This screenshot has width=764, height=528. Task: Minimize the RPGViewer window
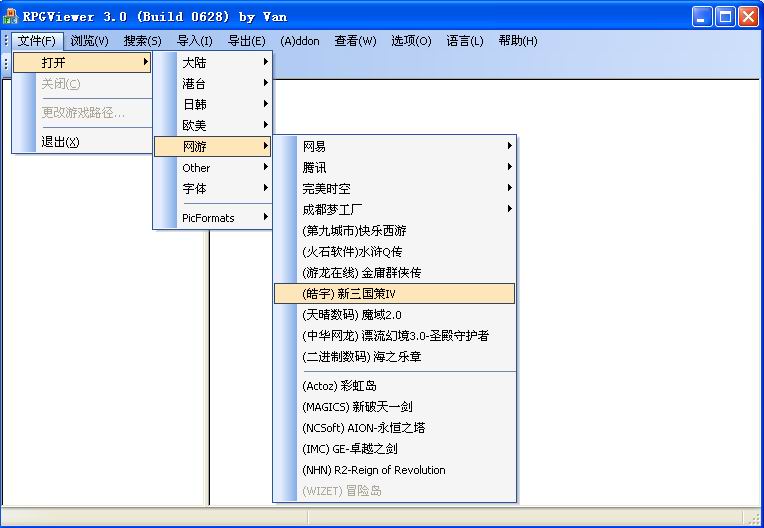point(702,17)
